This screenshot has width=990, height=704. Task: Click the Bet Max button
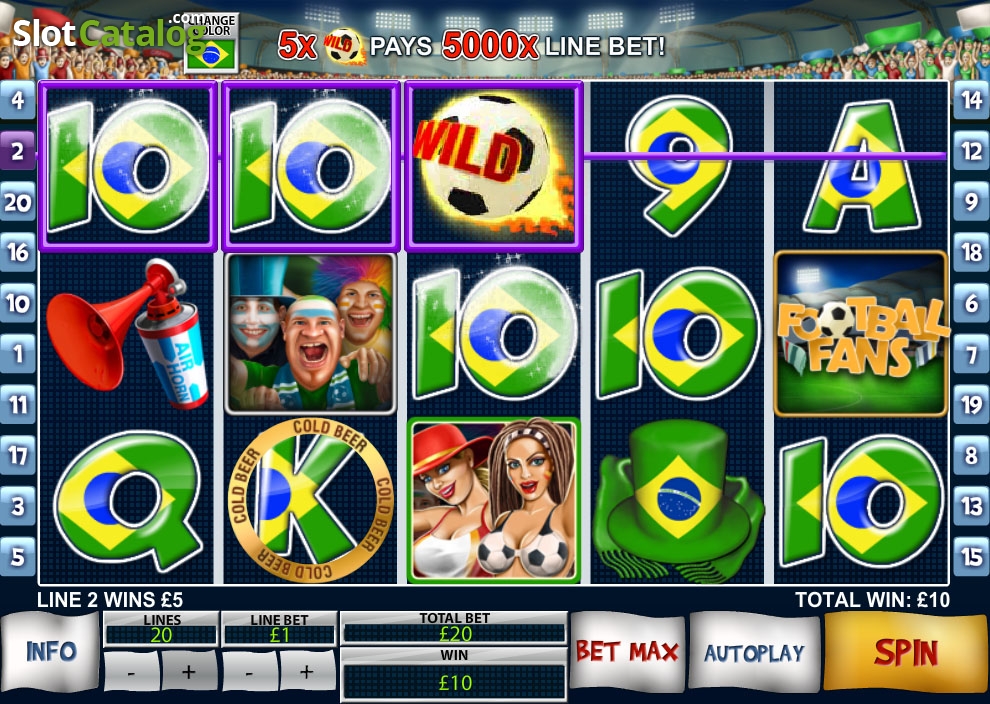click(627, 652)
